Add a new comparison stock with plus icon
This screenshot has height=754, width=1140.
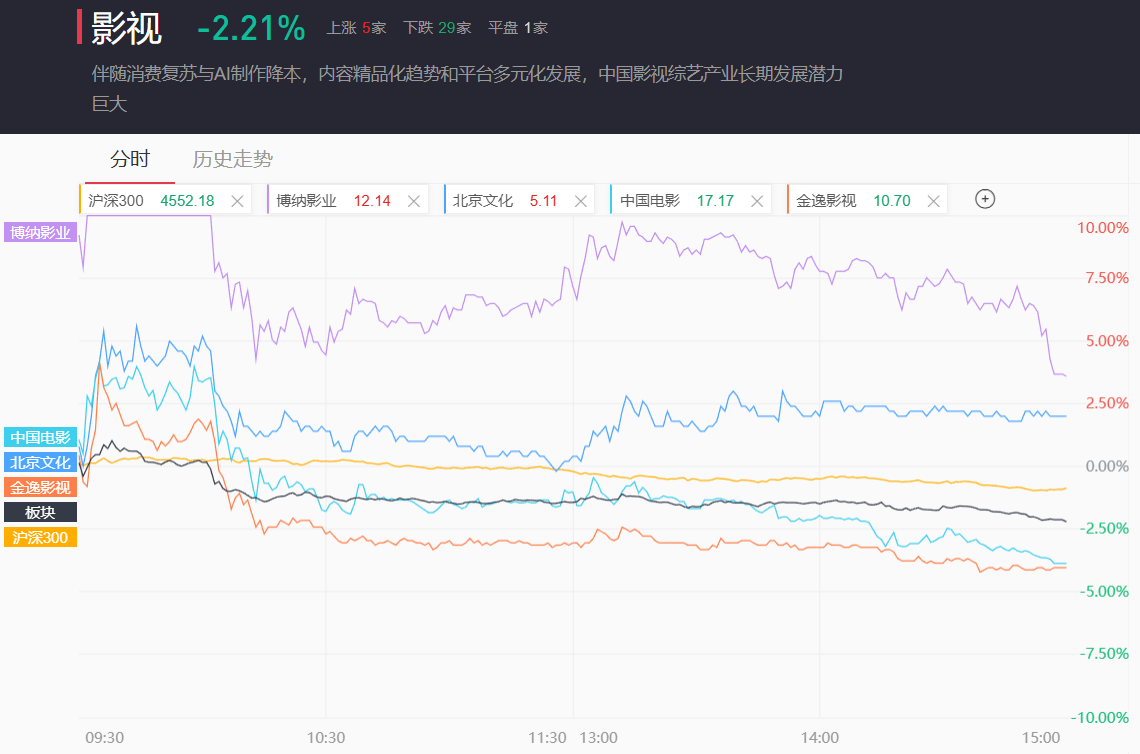point(985,199)
